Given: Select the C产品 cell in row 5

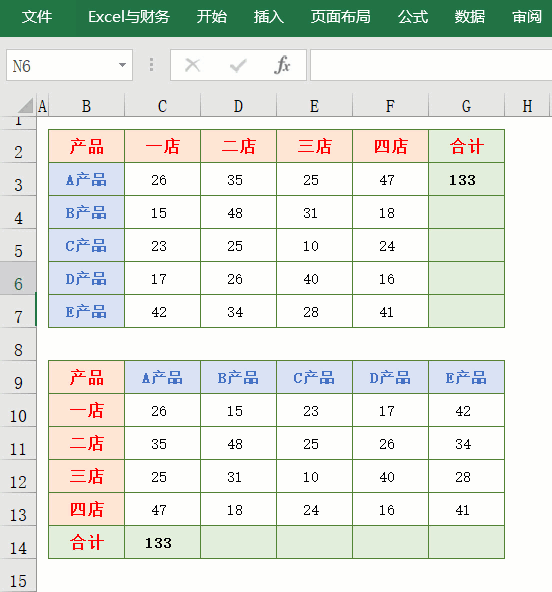Looking at the screenshot, I should pos(86,245).
